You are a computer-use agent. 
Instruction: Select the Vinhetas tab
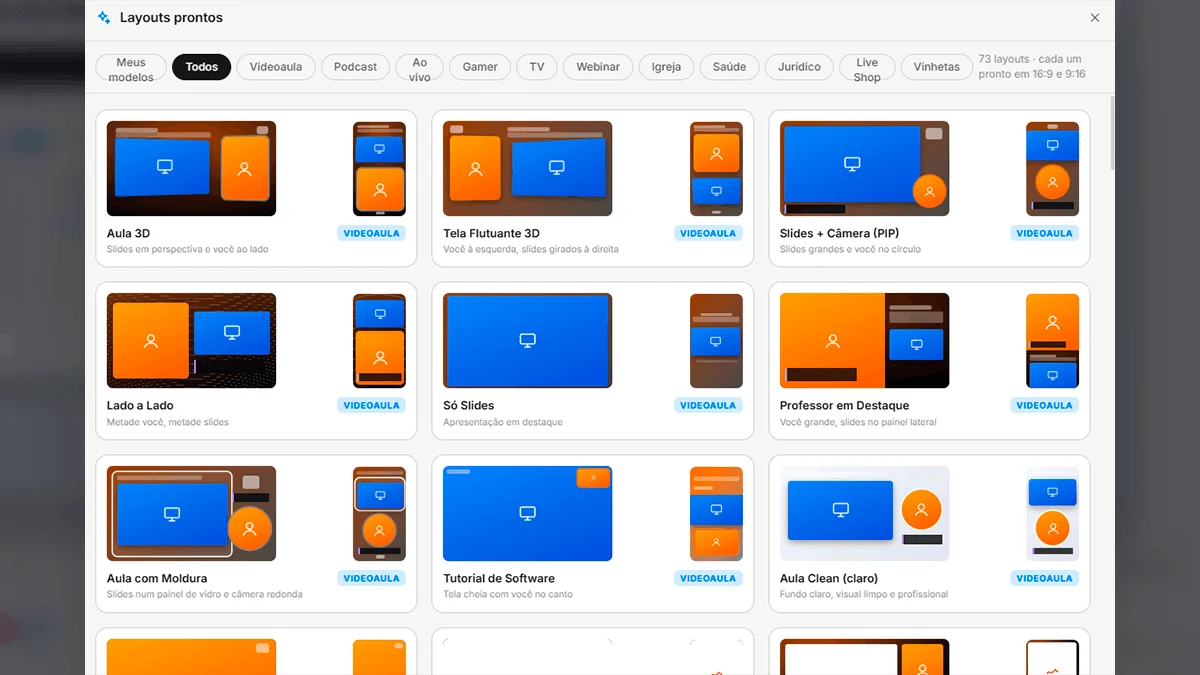pos(936,67)
